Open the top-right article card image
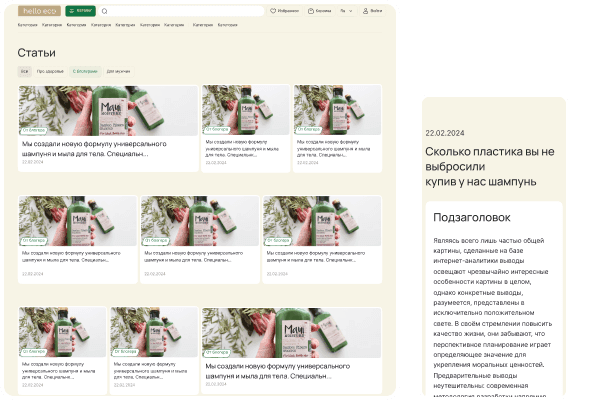 tap(337, 108)
